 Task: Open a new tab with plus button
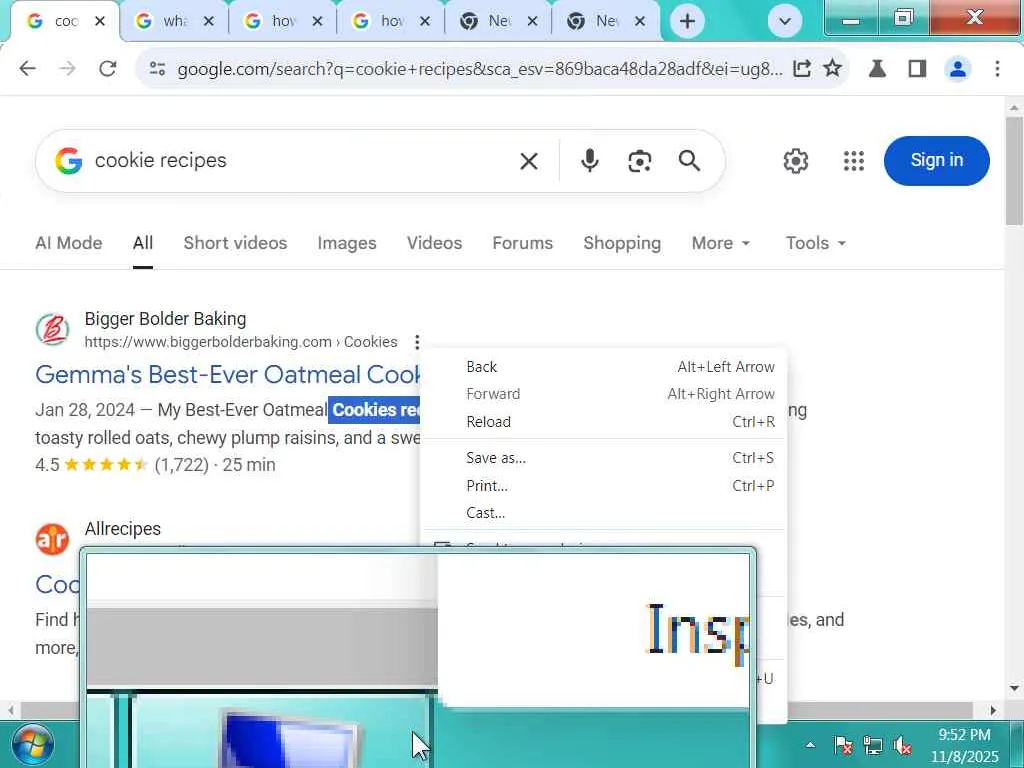point(687,22)
